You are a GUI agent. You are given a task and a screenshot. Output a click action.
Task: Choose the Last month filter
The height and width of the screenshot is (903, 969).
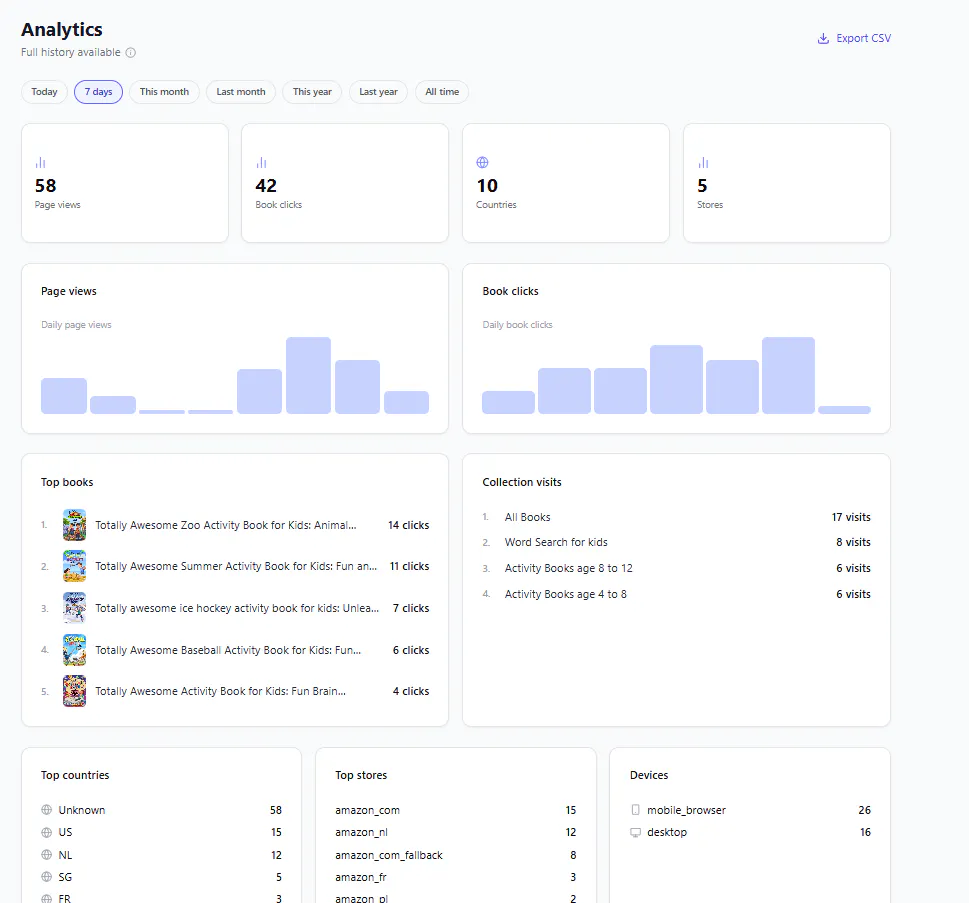tap(241, 92)
